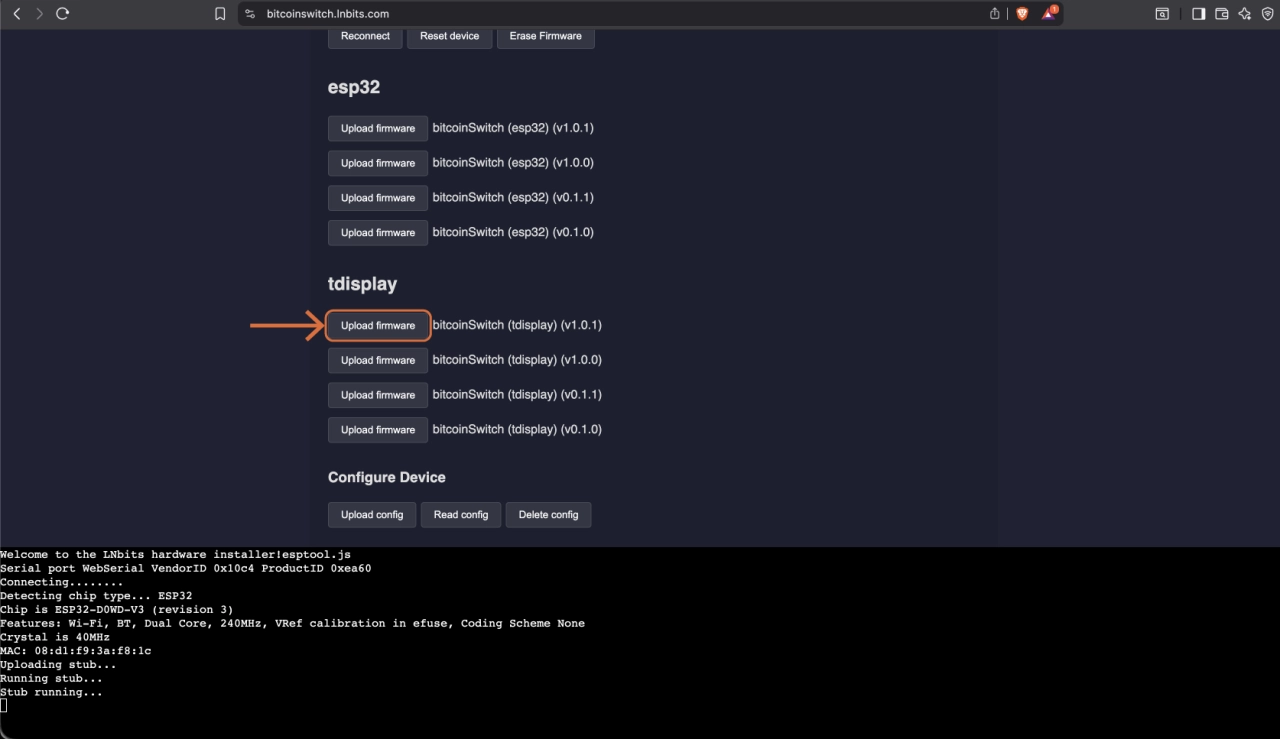The image size is (1280, 739).
Task: Toggle the browser sidebar panel icon
Action: click(1198, 14)
